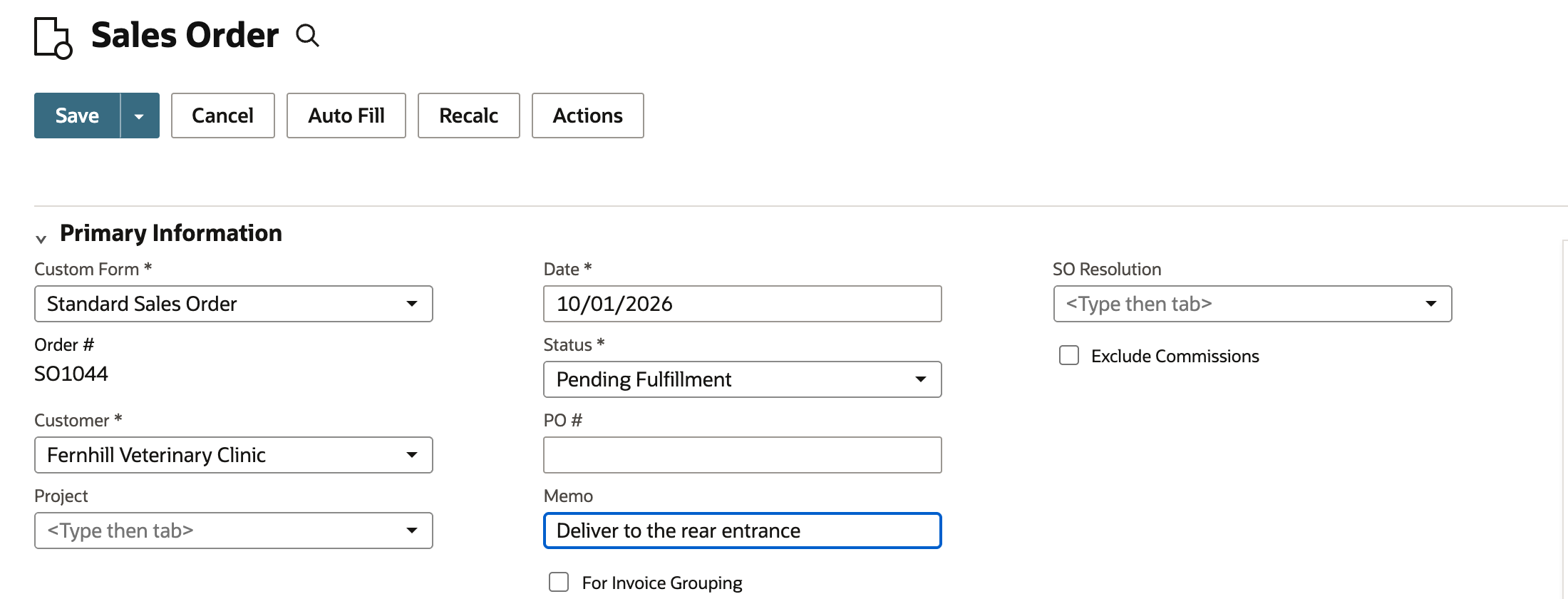The image size is (1568, 599).
Task: Click the order number SO1044
Action: [x=71, y=374]
